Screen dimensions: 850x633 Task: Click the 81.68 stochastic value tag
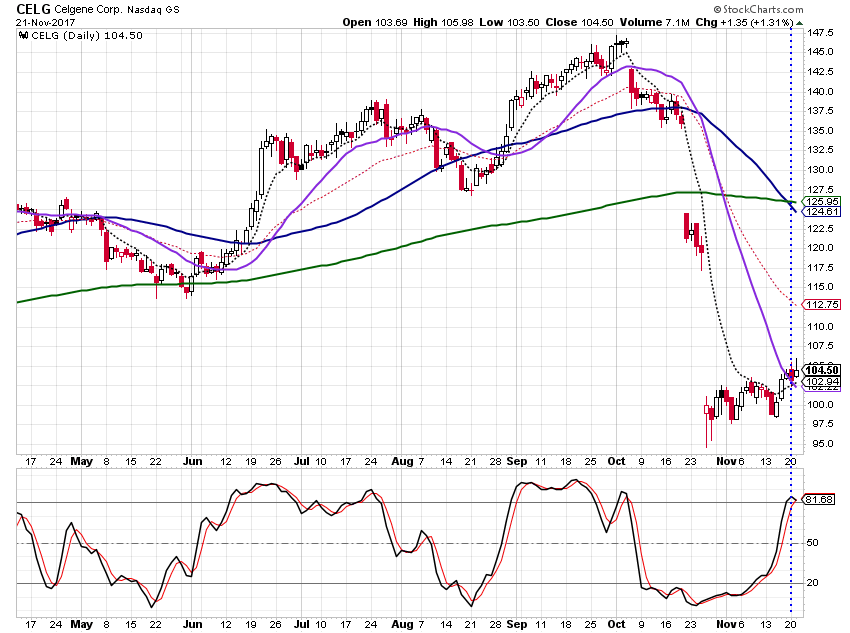point(819,499)
